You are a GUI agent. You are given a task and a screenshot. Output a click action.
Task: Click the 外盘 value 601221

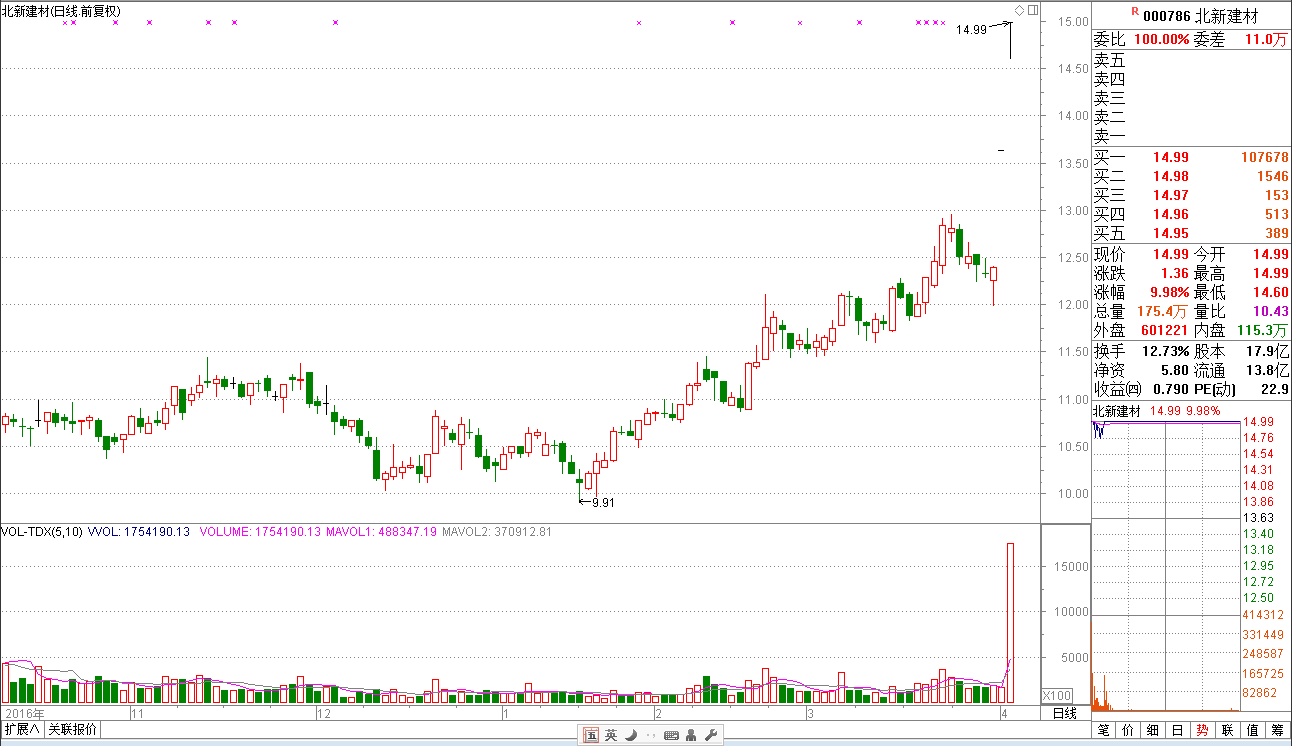point(1164,331)
